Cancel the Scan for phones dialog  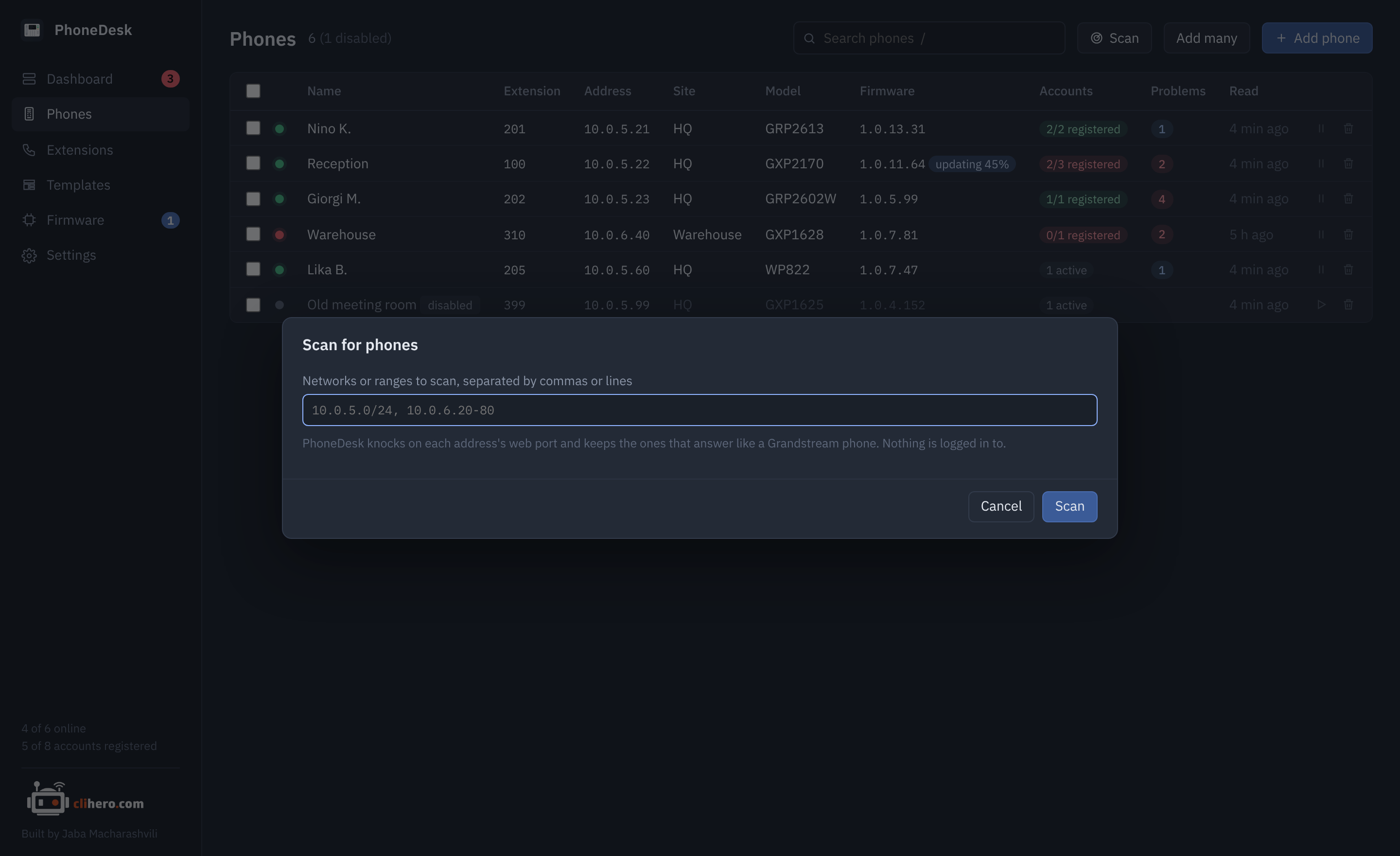[x=1001, y=506]
